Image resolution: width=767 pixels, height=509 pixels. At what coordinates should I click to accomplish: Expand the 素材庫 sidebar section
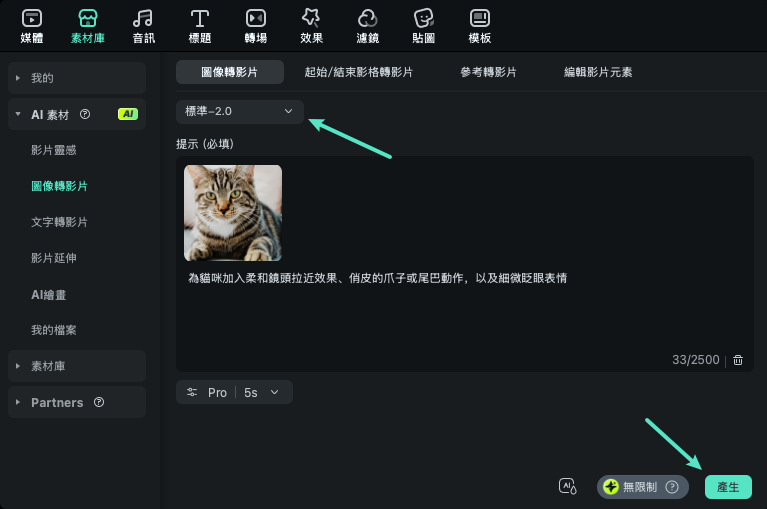tap(77, 366)
